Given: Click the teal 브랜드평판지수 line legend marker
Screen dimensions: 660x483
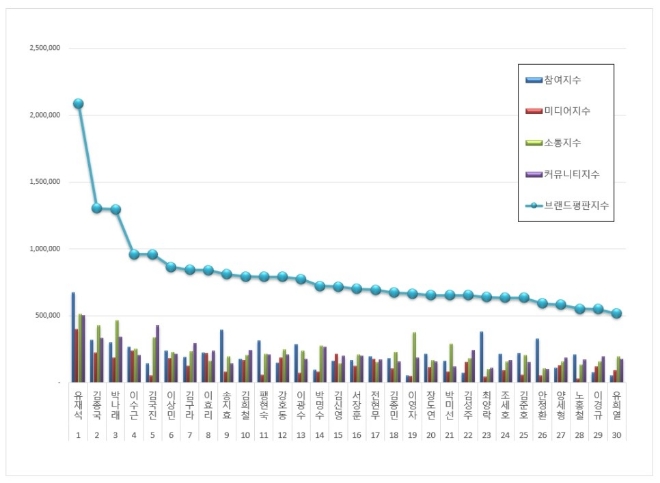Looking at the screenshot, I should 535,205.
